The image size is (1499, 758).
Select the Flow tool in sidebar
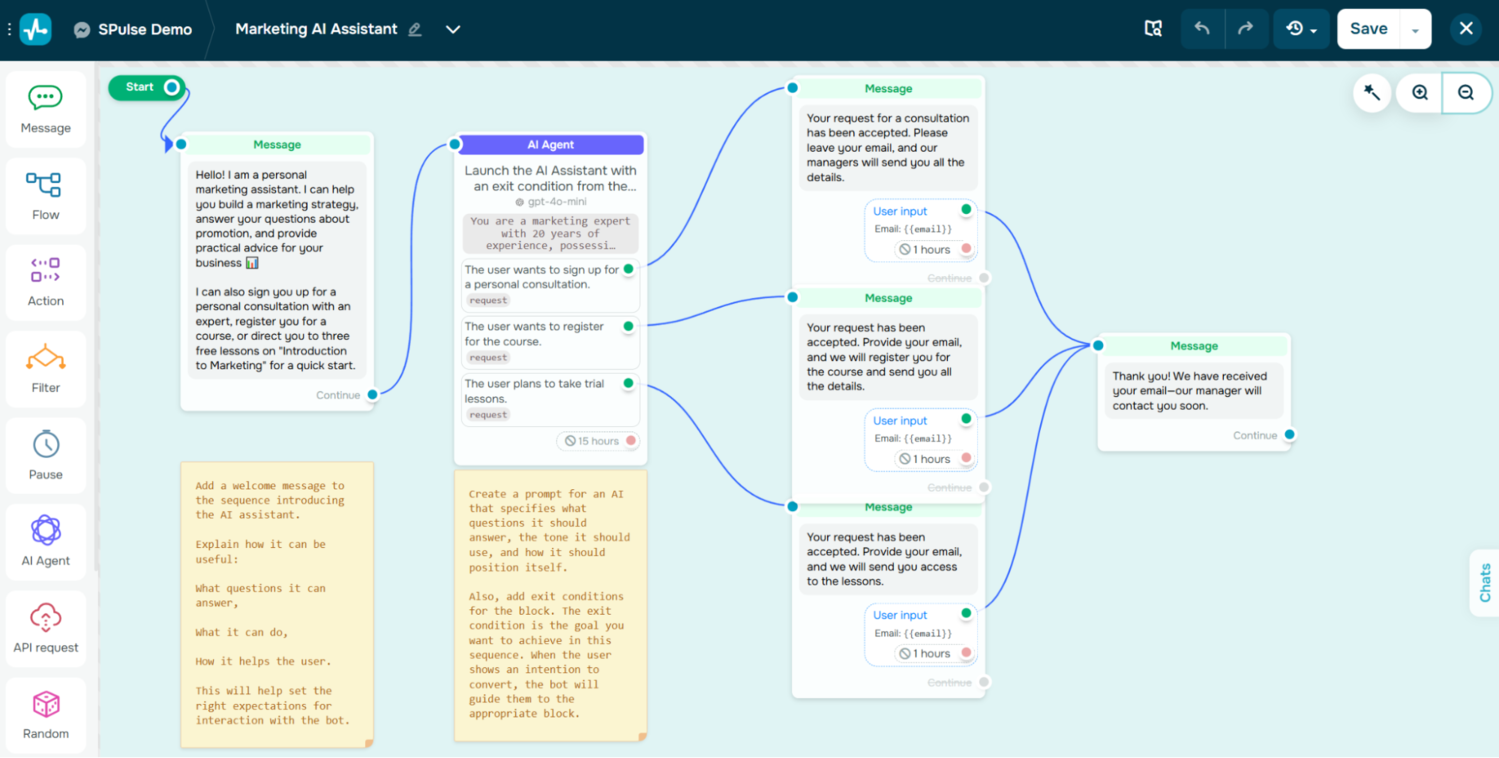[x=45, y=195]
